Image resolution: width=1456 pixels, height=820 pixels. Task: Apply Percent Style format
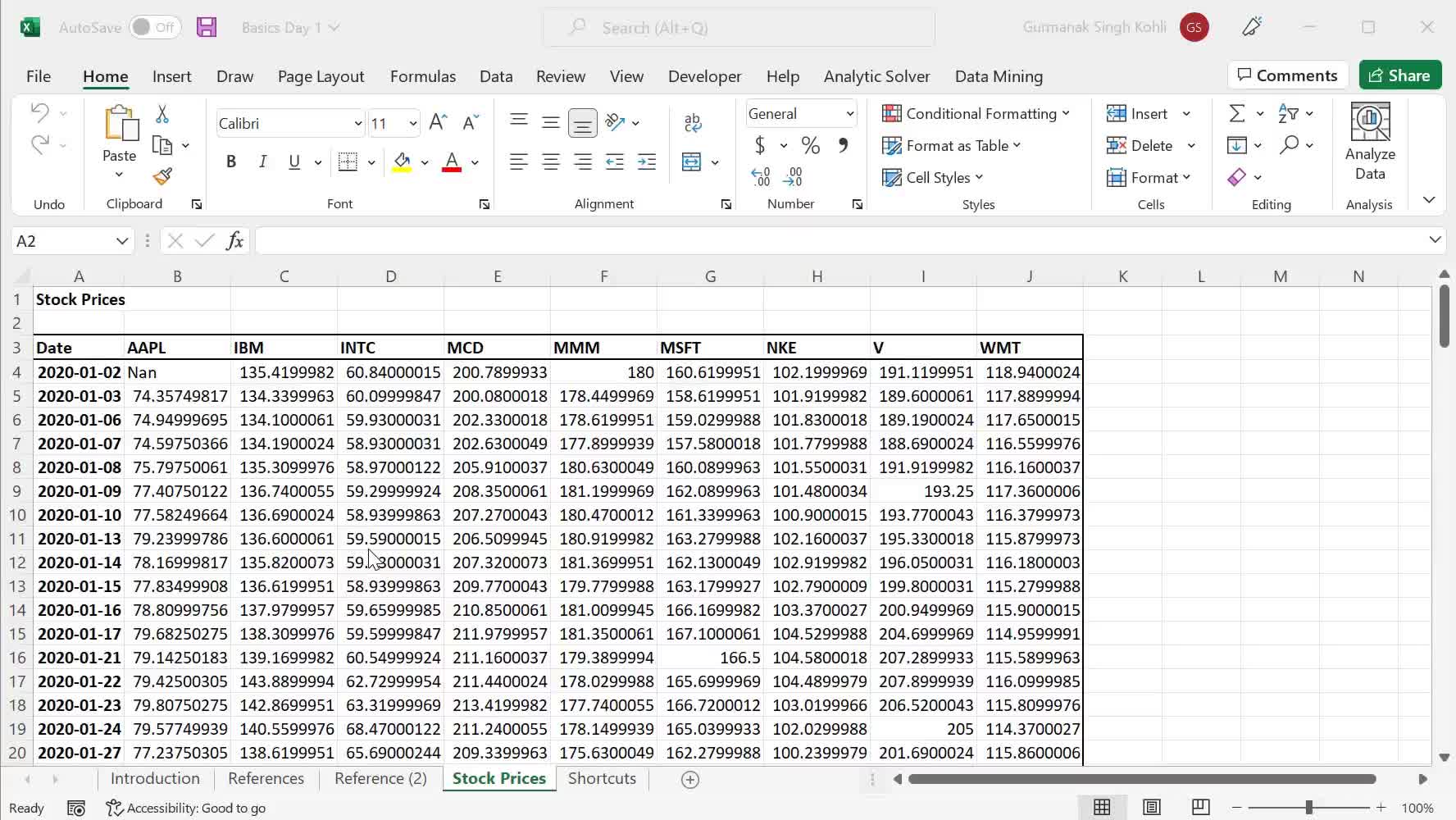pos(811,145)
